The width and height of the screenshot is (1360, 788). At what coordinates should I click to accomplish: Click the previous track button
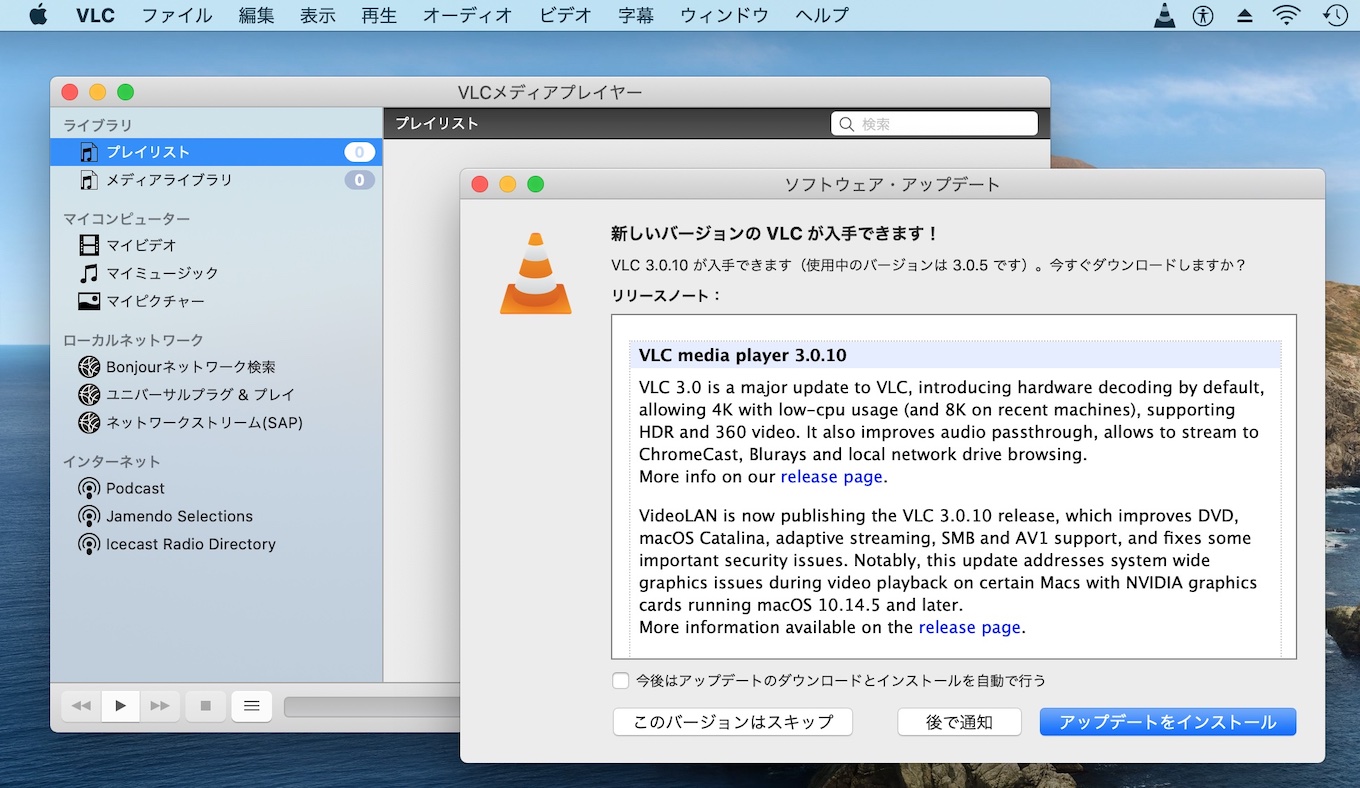(81, 706)
